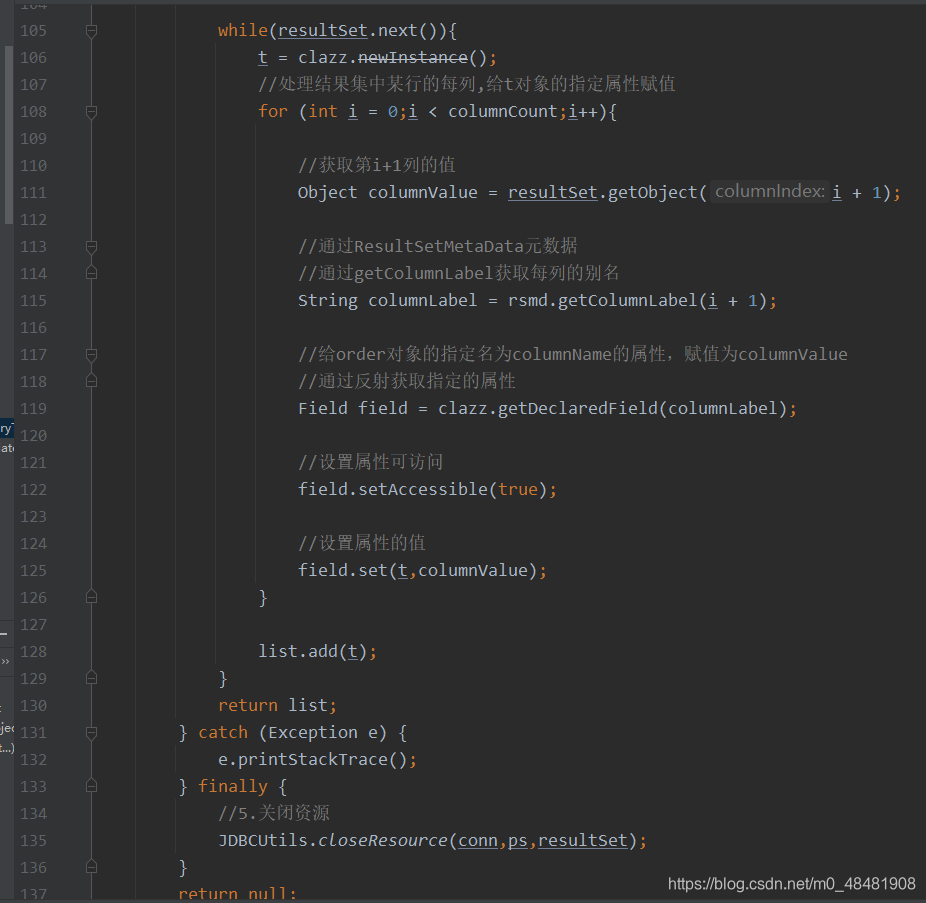Click list.add(t) statement on line 128
The width and height of the screenshot is (926, 903).
(317, 651)
